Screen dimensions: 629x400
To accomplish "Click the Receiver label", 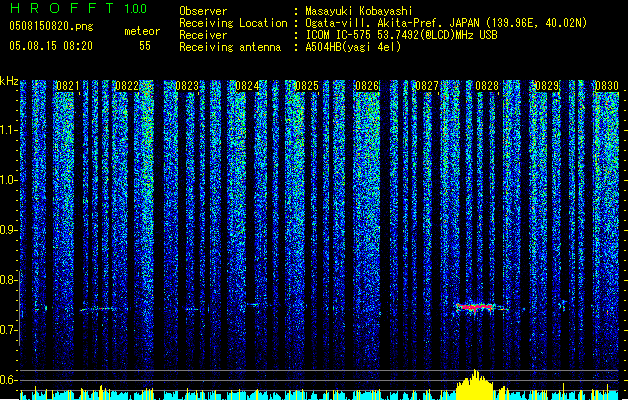I will [x=203, y=35].
